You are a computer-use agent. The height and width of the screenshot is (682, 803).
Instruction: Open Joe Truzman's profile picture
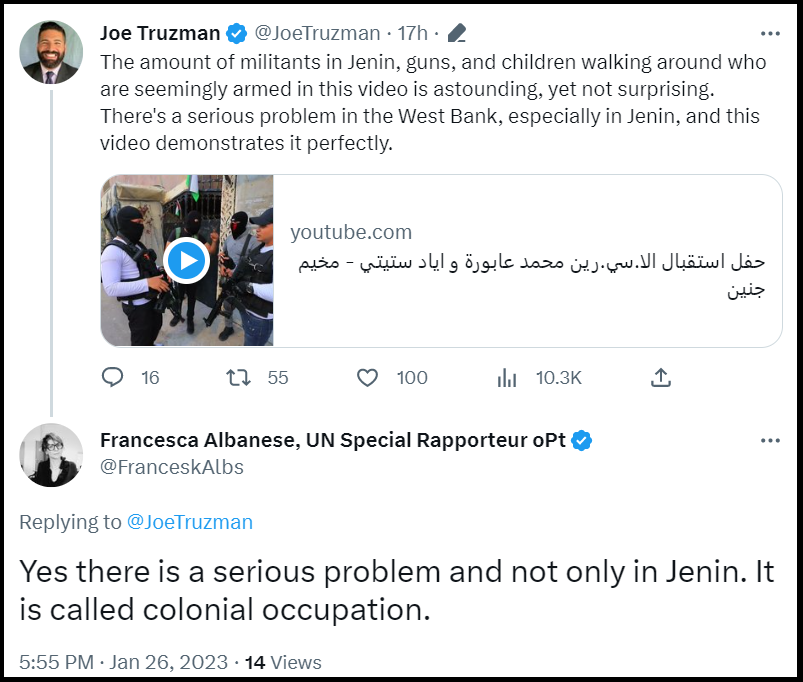(51, 52)
